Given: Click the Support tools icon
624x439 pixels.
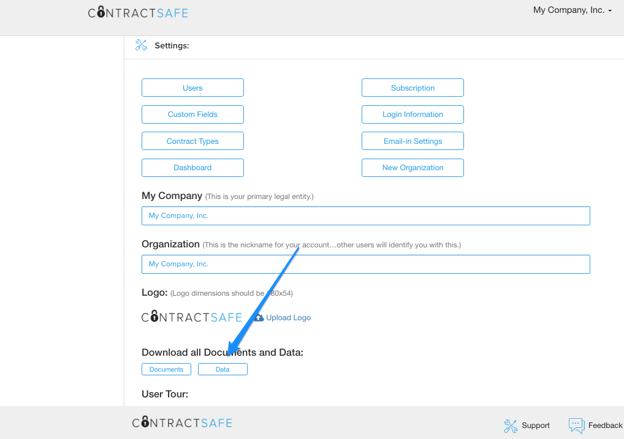Looking at the screenshot, I should pos(511,425).
